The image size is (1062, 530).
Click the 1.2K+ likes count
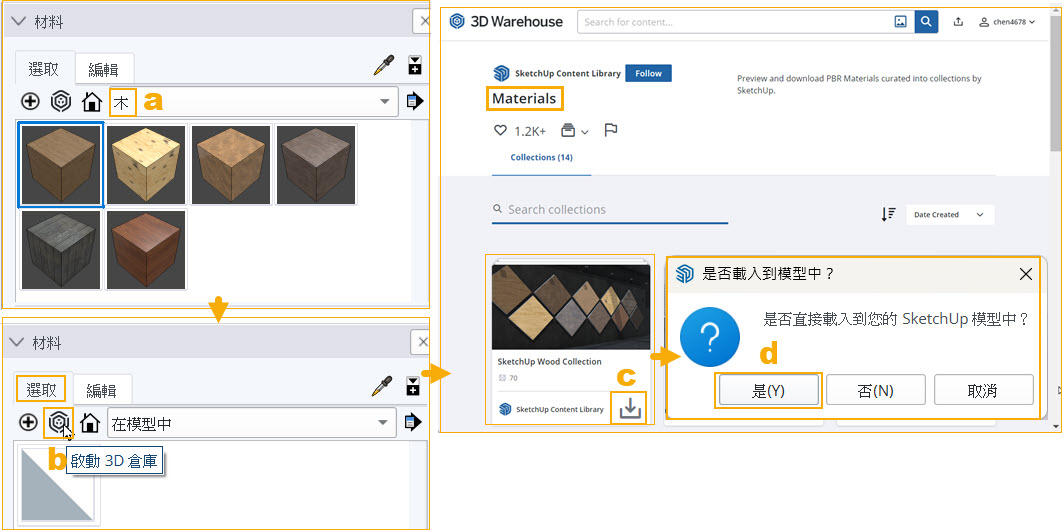pos(530,131)
